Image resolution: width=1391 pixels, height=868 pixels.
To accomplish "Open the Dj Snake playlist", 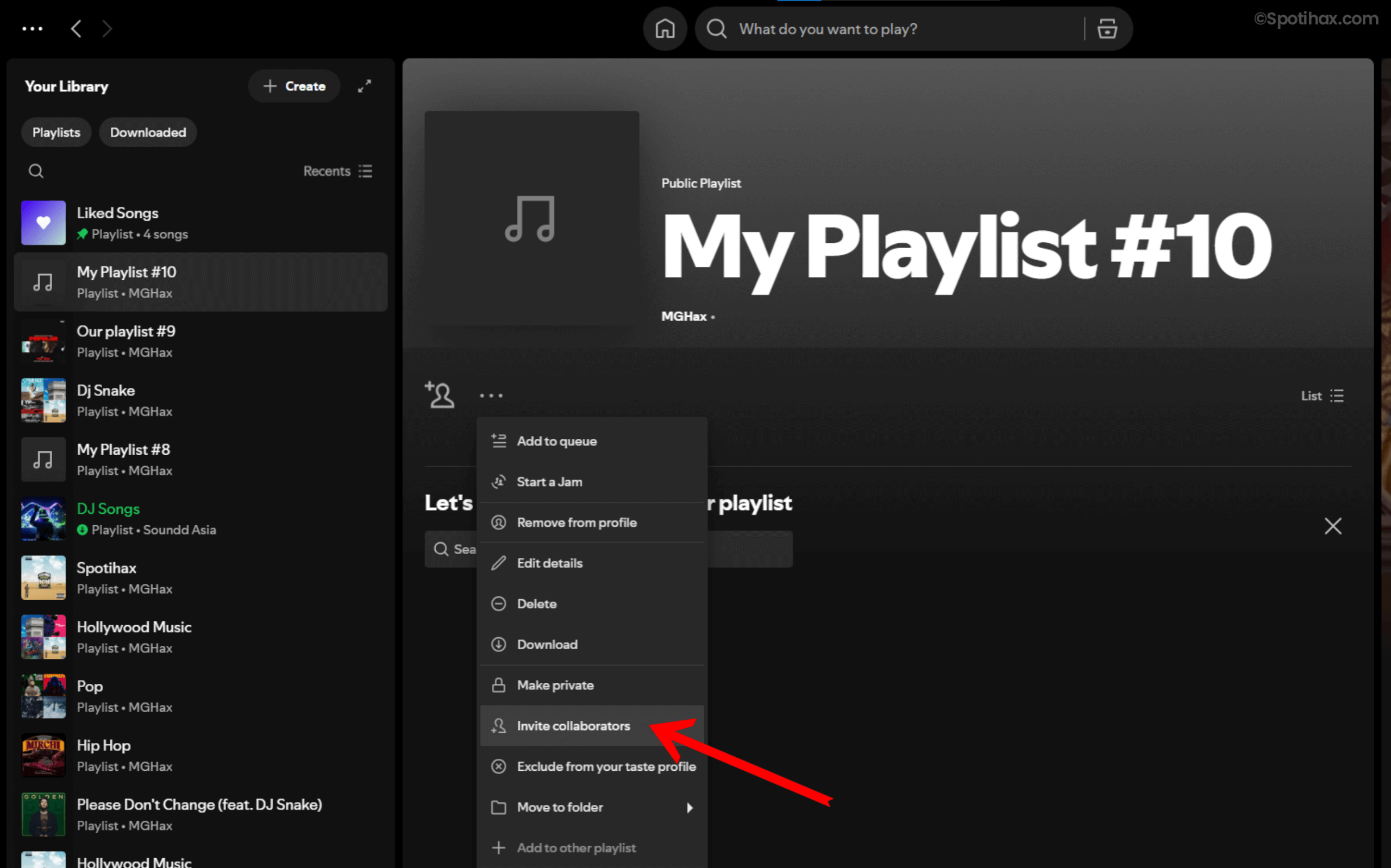I will pyautogui.click(x=200, y=400).
